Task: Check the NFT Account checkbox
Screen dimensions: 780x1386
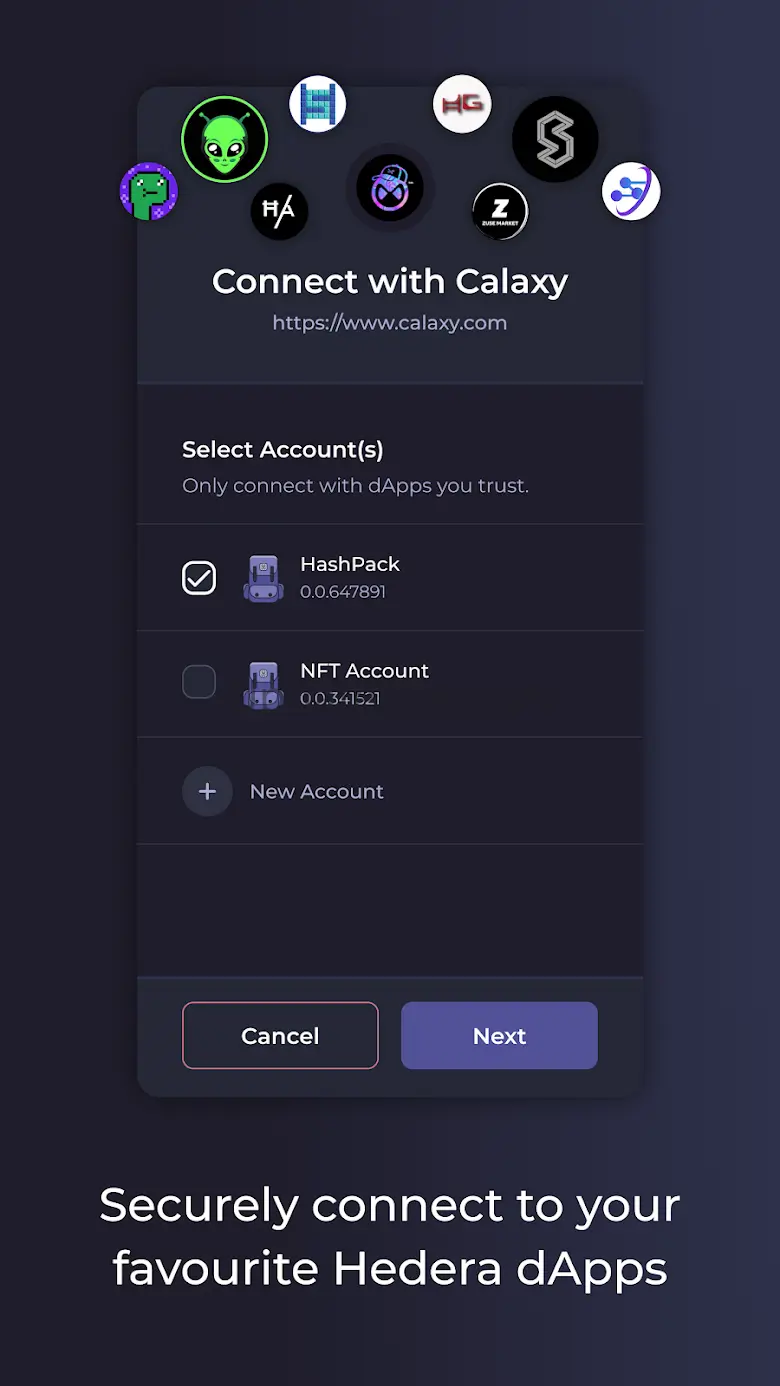Action: (199, 683)
